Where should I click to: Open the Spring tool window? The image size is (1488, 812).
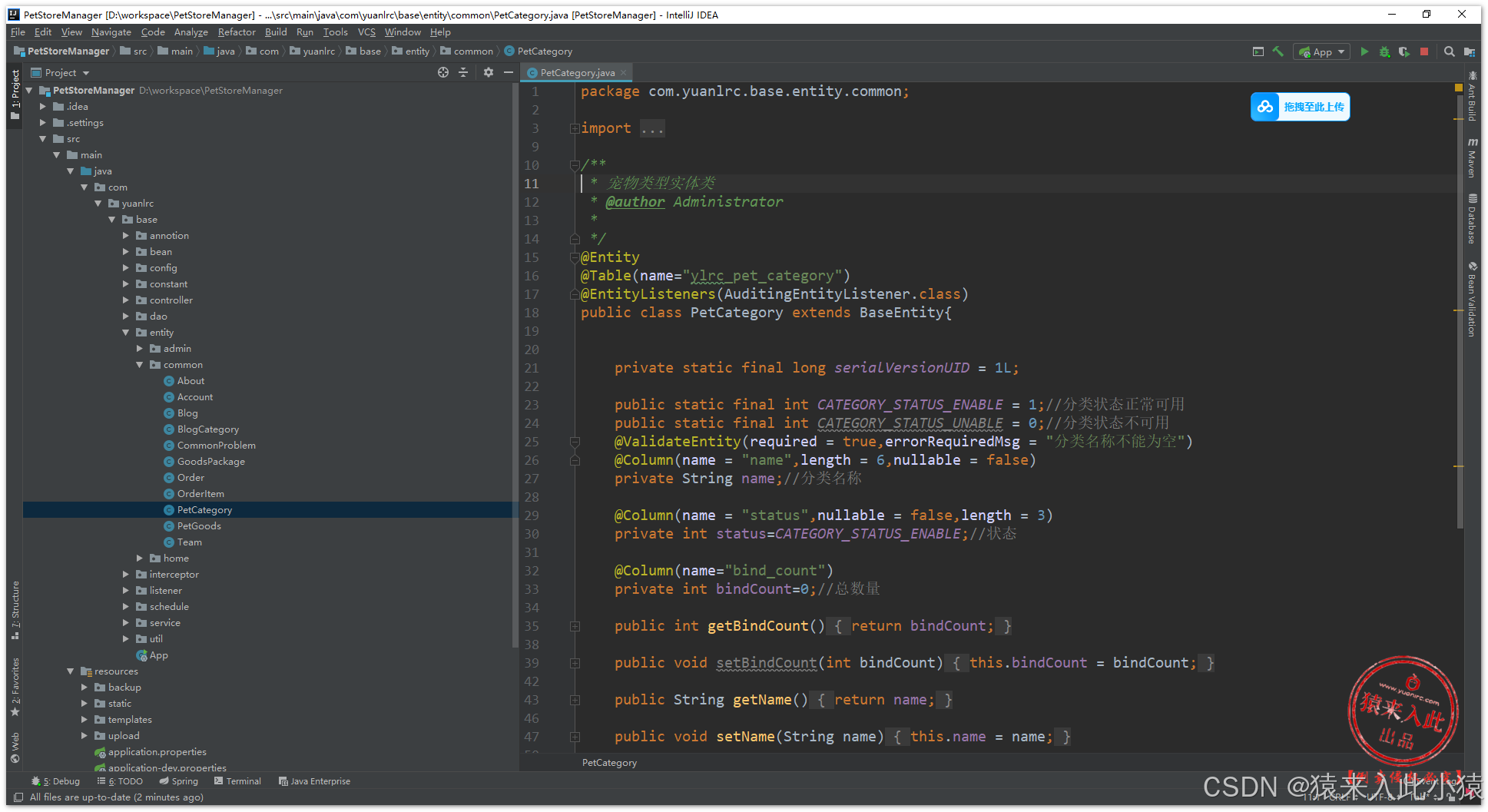coord(178,781)
